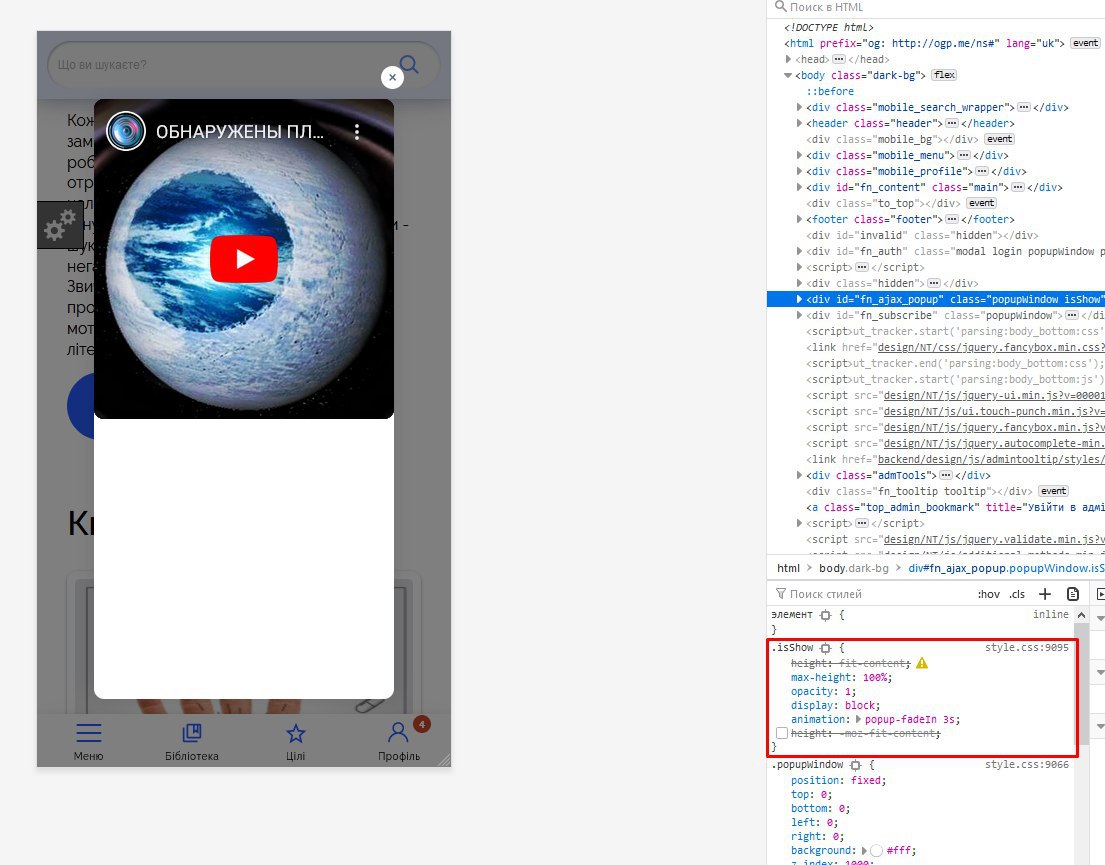Open jquery.autocomplete-min script link
The height and width of the screenshot is (865, 1105).
994,443
